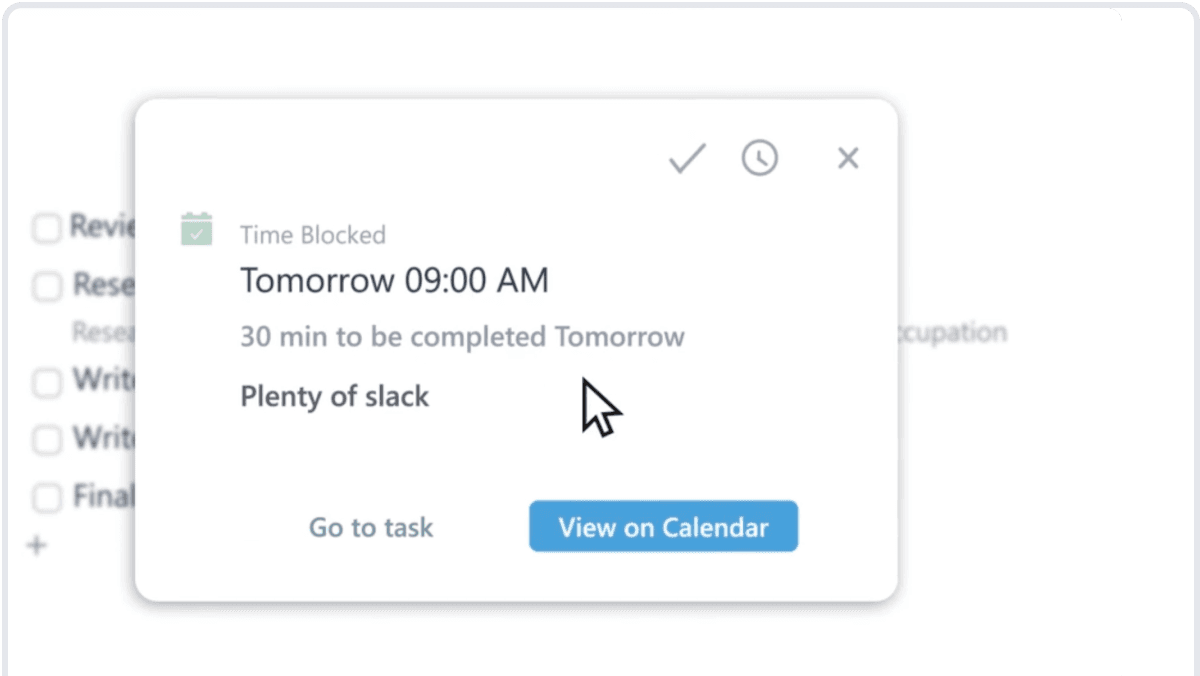
Task: Check the box beside the 'Revie' task
Action: tap(47, 228)
